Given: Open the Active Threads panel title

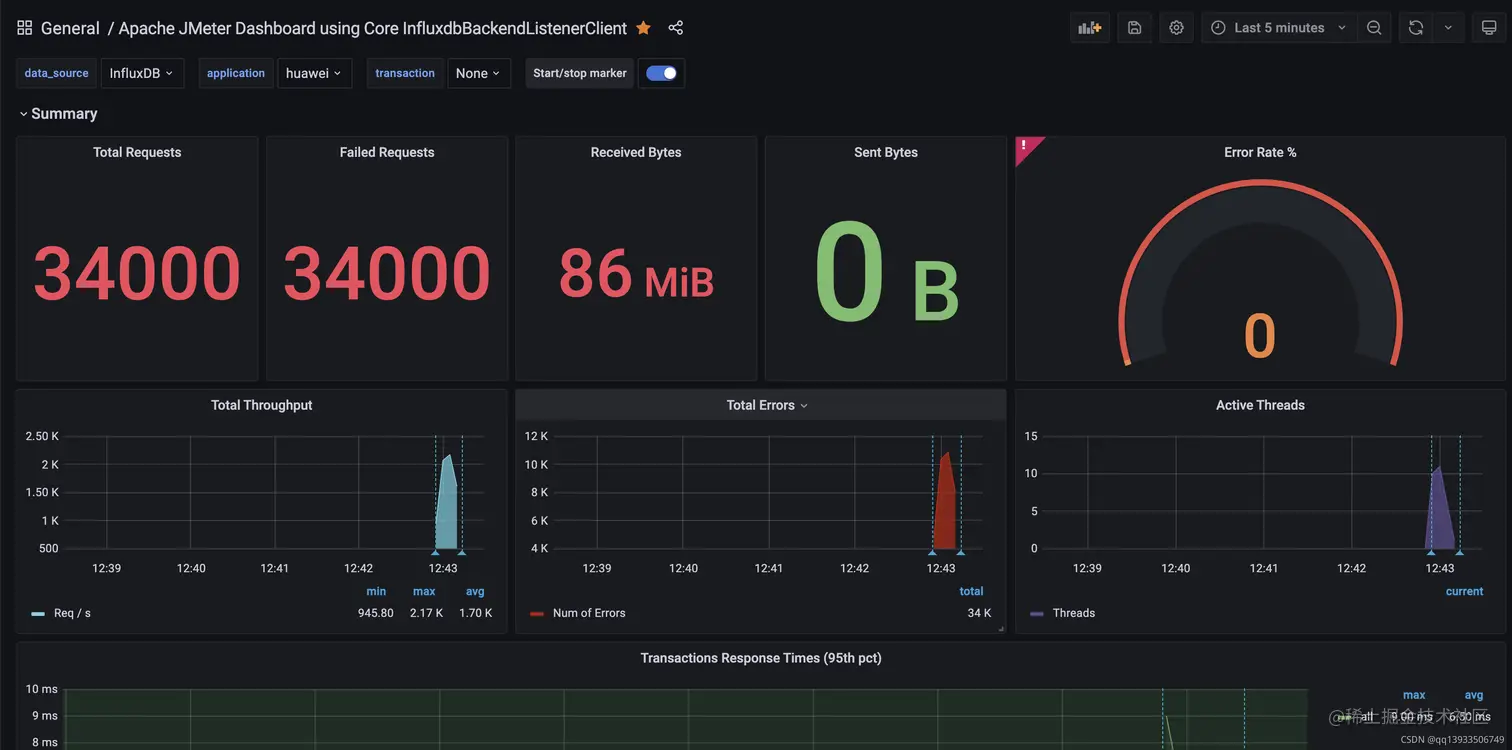Looking at the screenshot, I should pos(1260,405).
